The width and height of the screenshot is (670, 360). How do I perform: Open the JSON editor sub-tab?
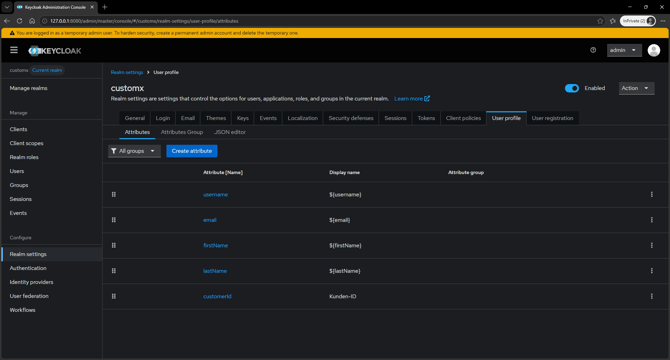coord(229,132)
